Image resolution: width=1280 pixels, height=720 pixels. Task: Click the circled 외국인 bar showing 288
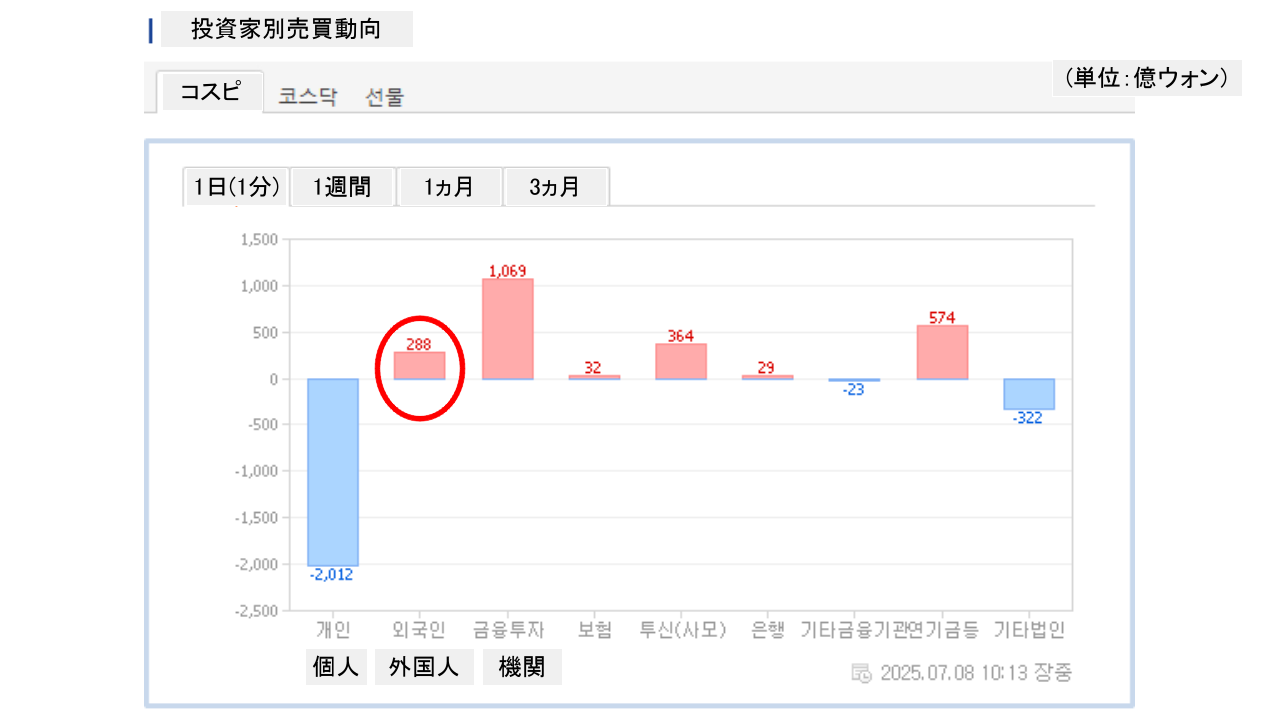coord(419,366)
